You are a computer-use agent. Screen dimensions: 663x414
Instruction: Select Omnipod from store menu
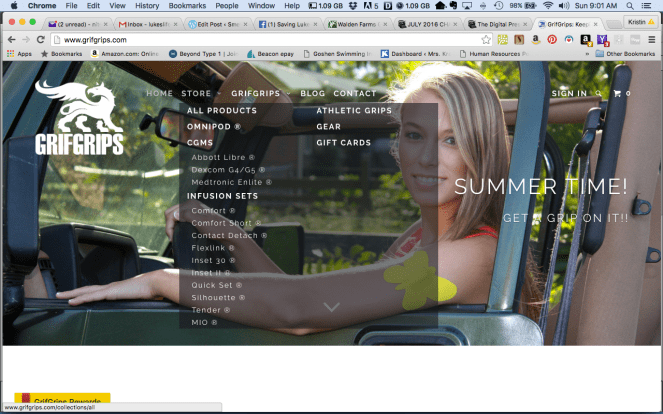click(214, 127)
